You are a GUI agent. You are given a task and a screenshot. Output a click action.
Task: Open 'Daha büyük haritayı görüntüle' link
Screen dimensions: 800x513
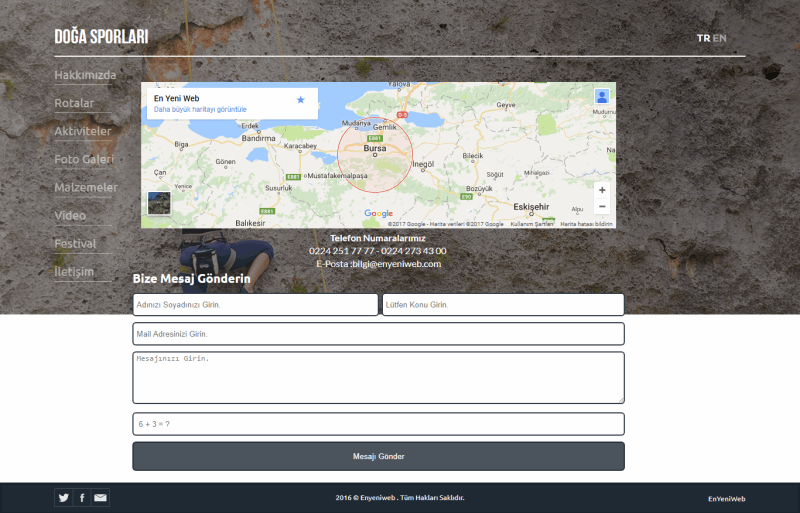[x=200, y=109]
